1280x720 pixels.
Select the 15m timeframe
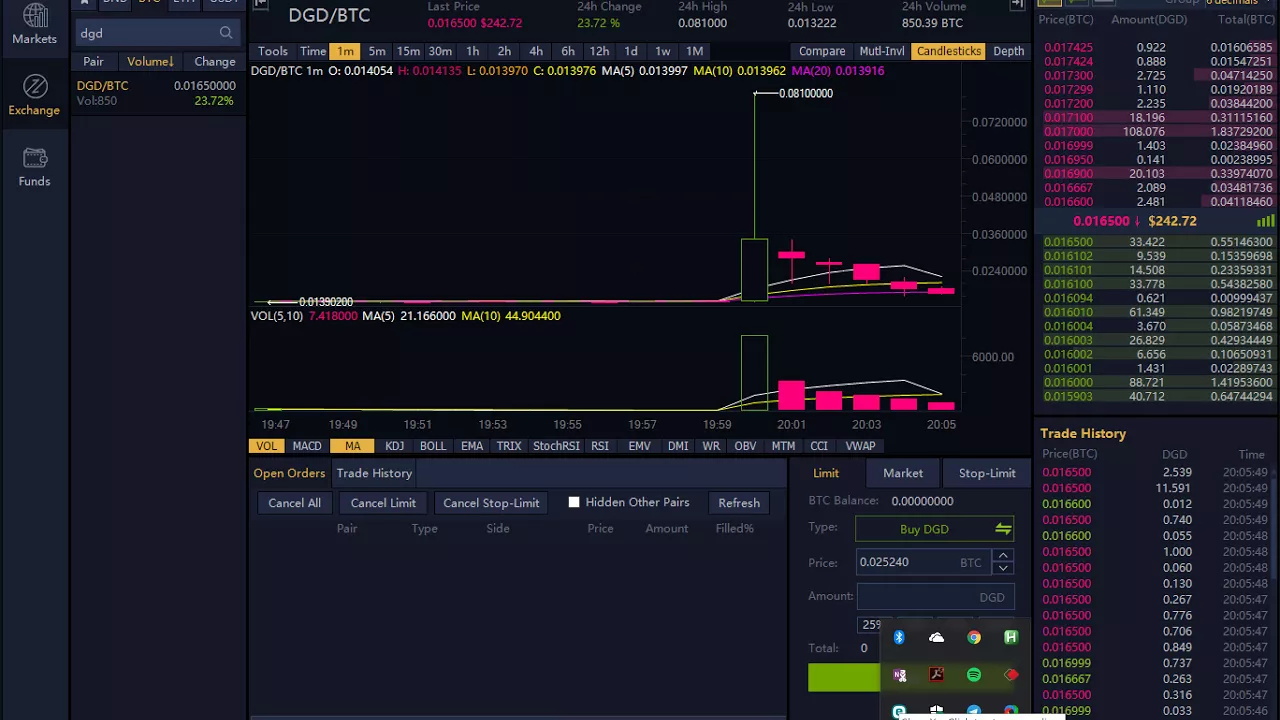point(408,51)
